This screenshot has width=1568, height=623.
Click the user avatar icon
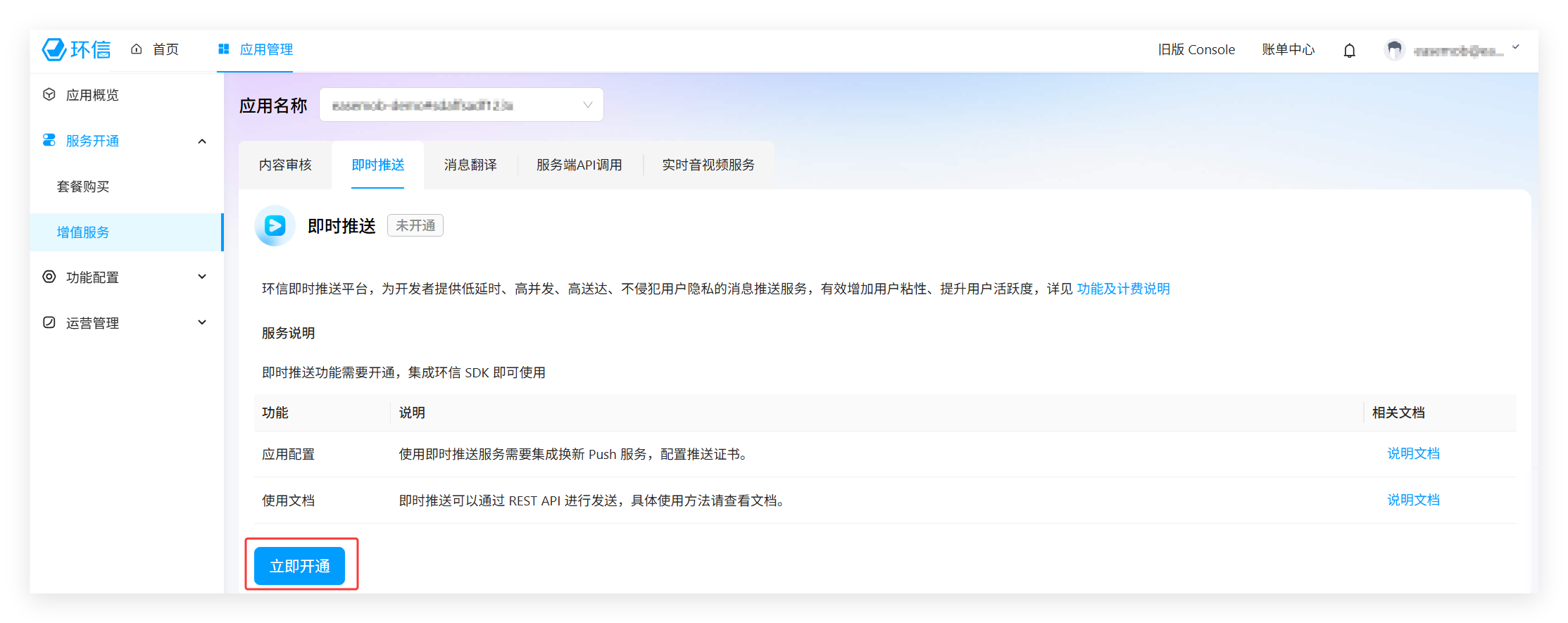pos(1394,50)
